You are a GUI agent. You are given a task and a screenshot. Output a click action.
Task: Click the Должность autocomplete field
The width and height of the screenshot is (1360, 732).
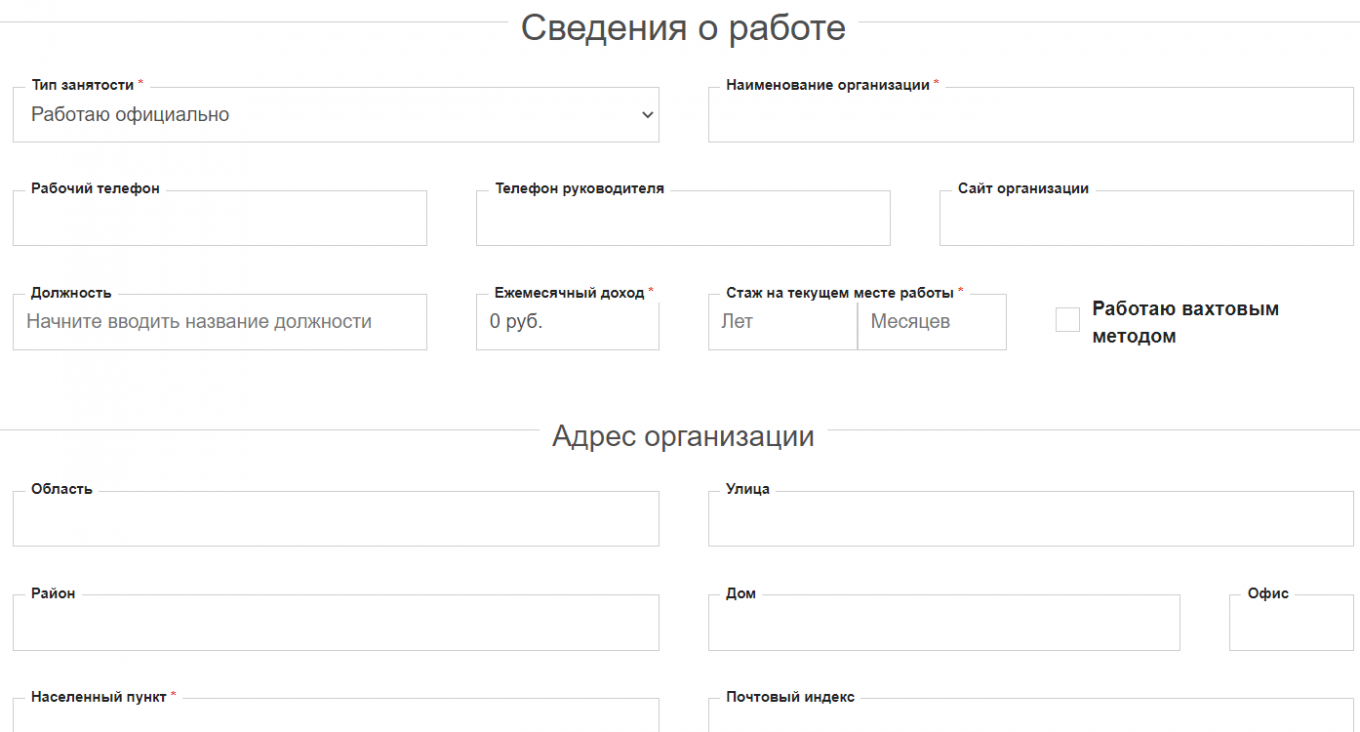click(219, 322)
